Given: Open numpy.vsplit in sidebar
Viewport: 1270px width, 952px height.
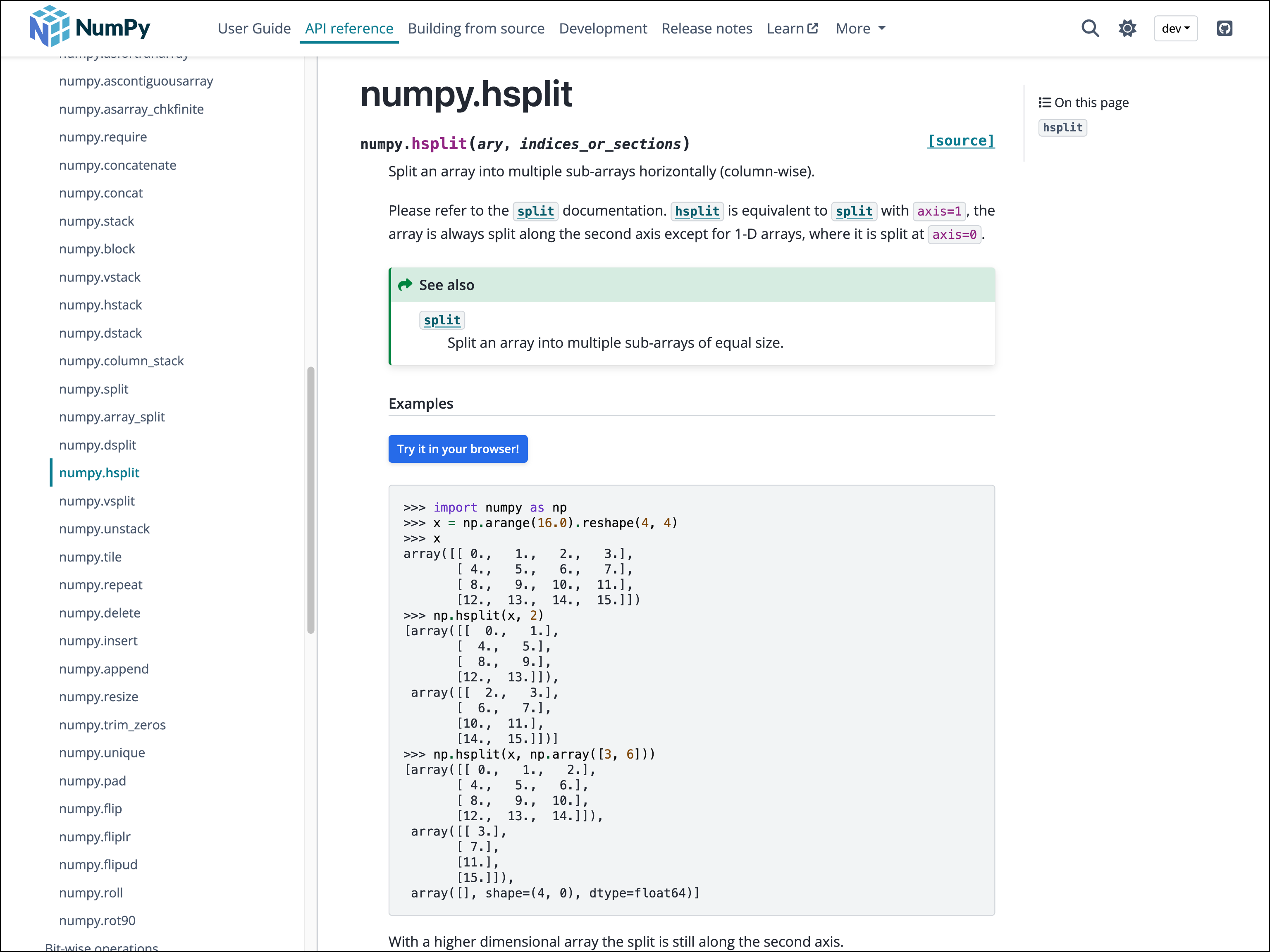Looking at the screenshot, I should (x=97, y=501).
